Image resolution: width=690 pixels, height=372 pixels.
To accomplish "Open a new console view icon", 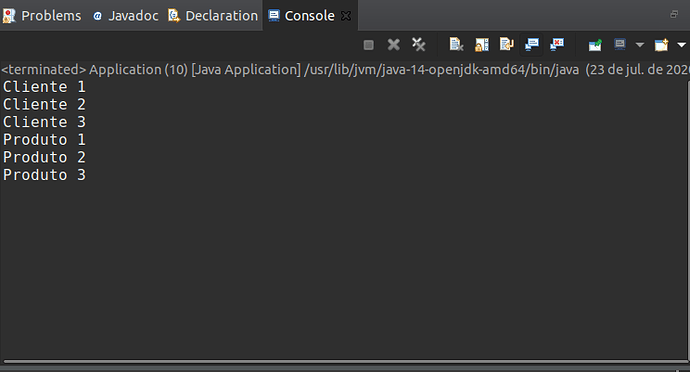I will point(661,44).
